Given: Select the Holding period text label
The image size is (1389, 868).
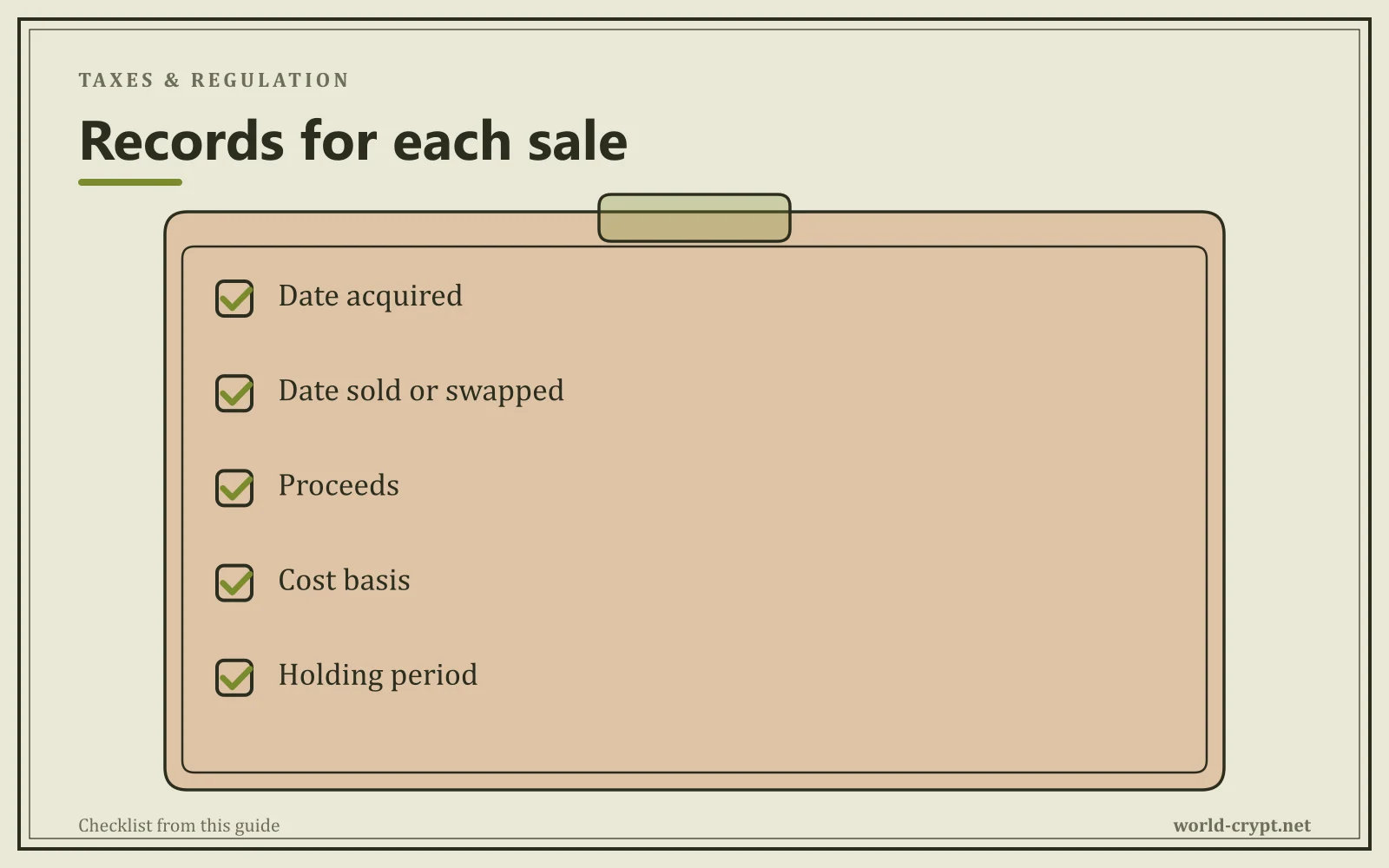Looking at the screenshot, I should point(378,675).
